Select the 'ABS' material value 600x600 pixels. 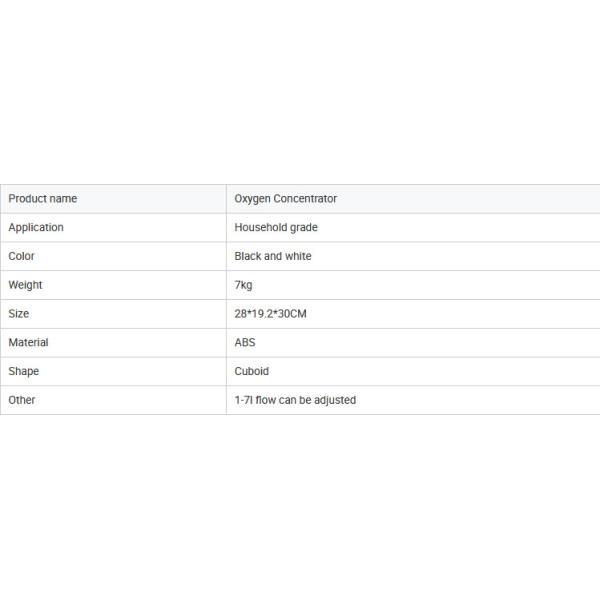tap(245, 342)
